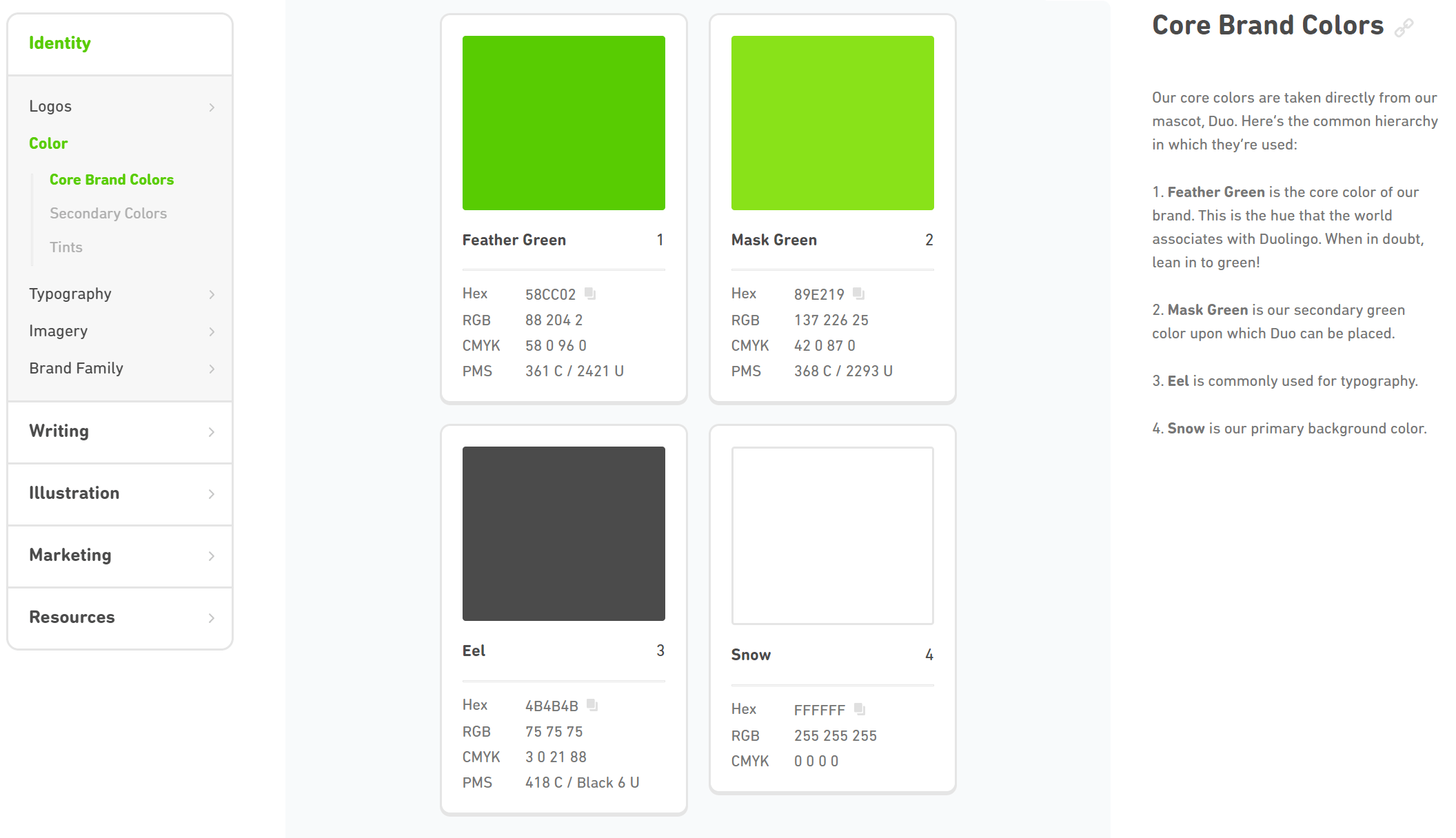Select the Color menu item

pyautogui.click(x=48, y=143)
